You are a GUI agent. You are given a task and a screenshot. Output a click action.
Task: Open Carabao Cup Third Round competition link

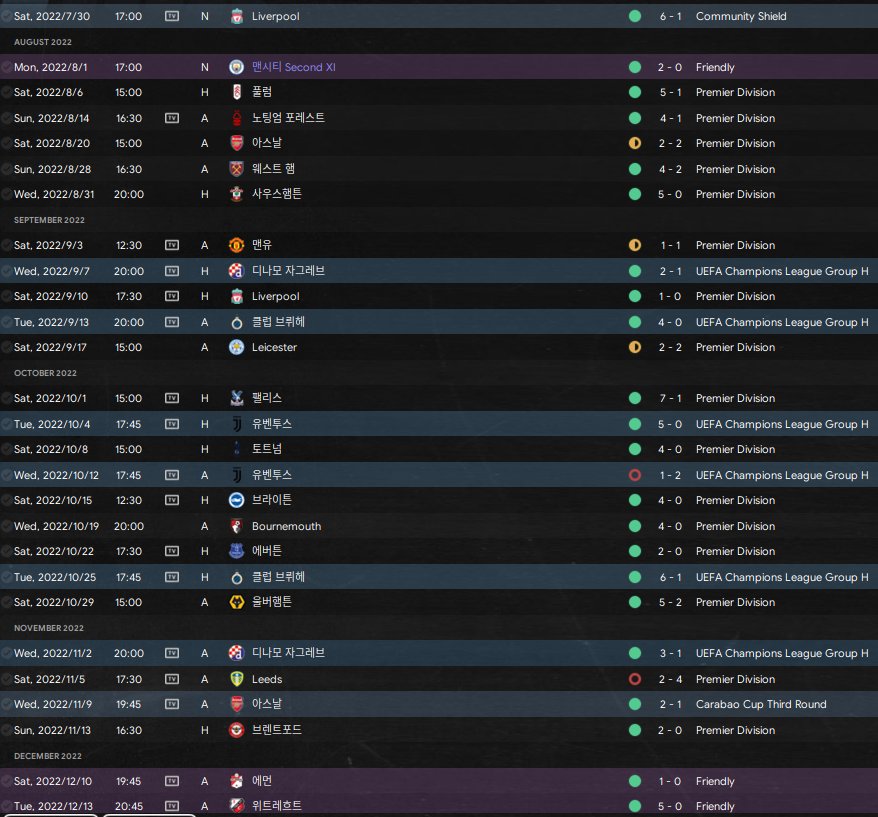click(760, 704)
